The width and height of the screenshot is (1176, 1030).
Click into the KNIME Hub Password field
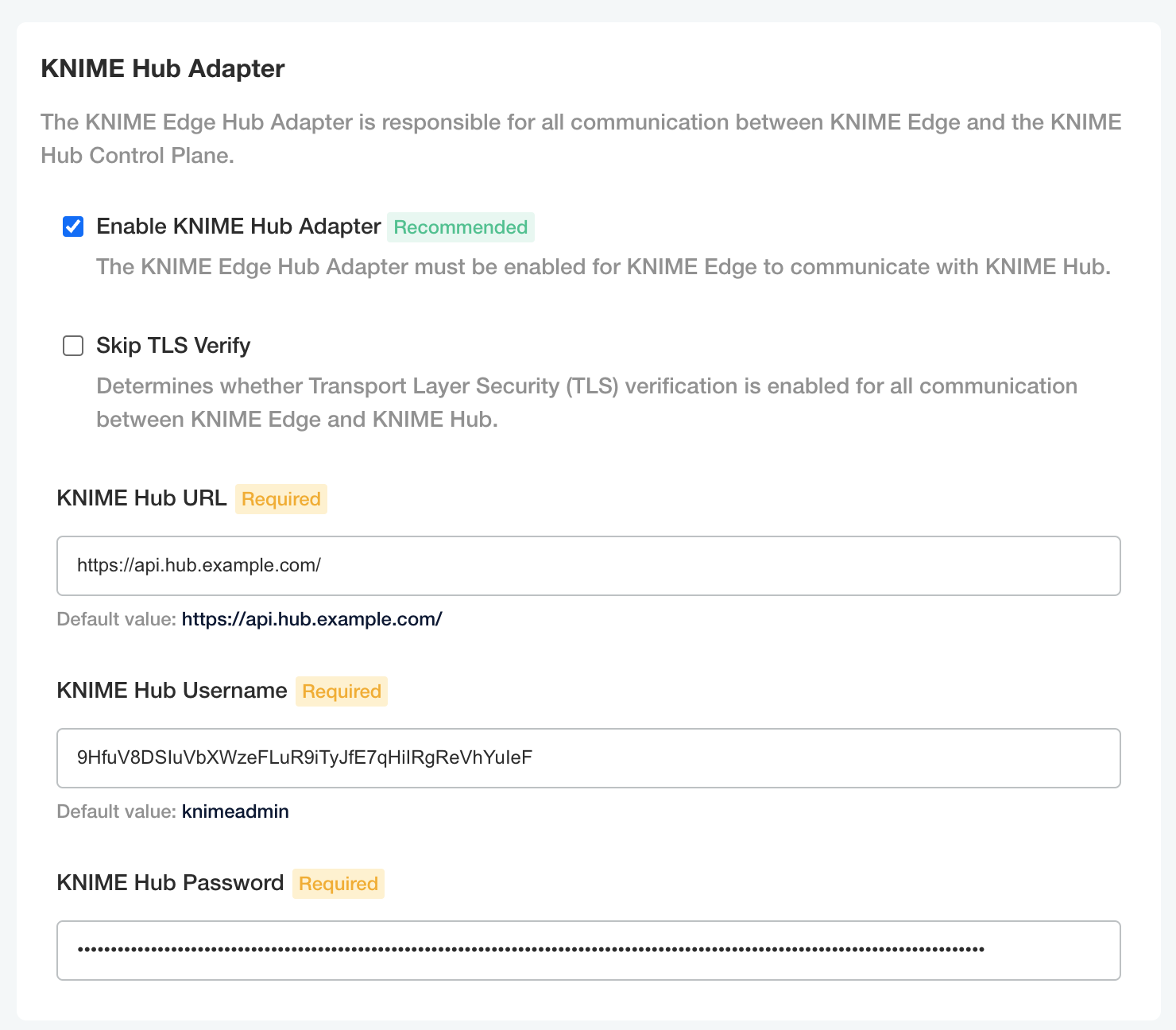point(589,951)
